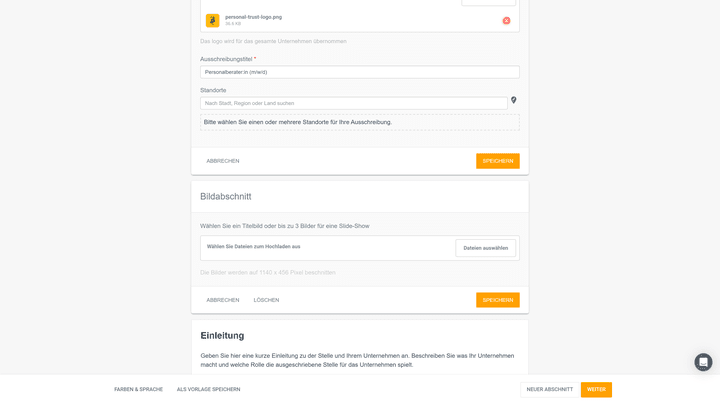Delete the Bildabschnitt using Löschen

(x=266, y=300)
